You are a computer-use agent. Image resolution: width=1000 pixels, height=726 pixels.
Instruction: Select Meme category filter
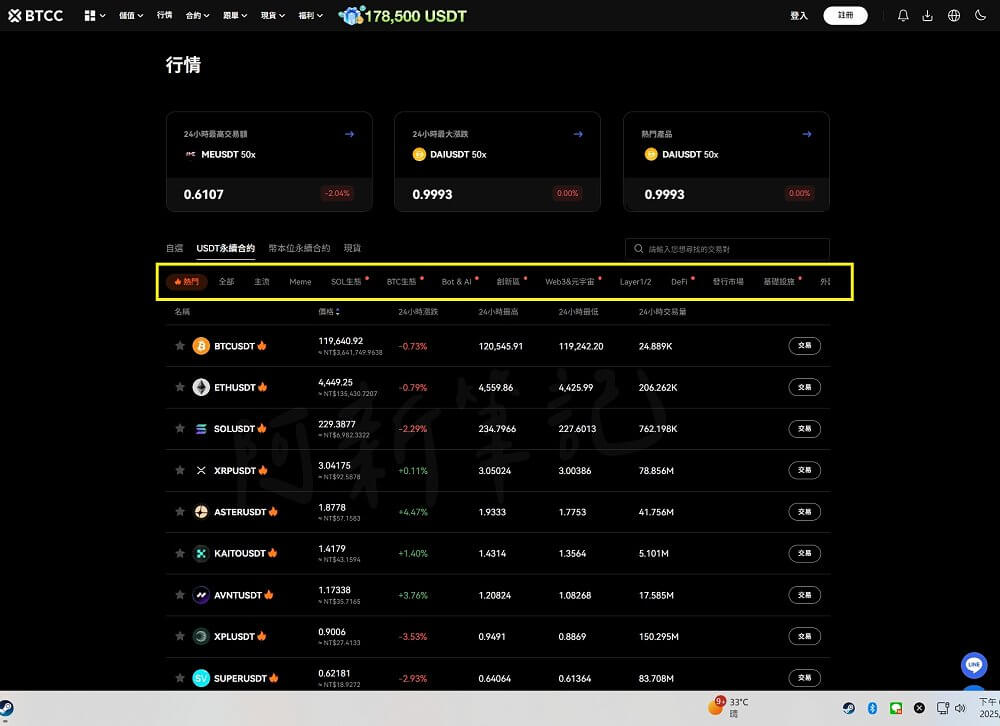[300, 281]
